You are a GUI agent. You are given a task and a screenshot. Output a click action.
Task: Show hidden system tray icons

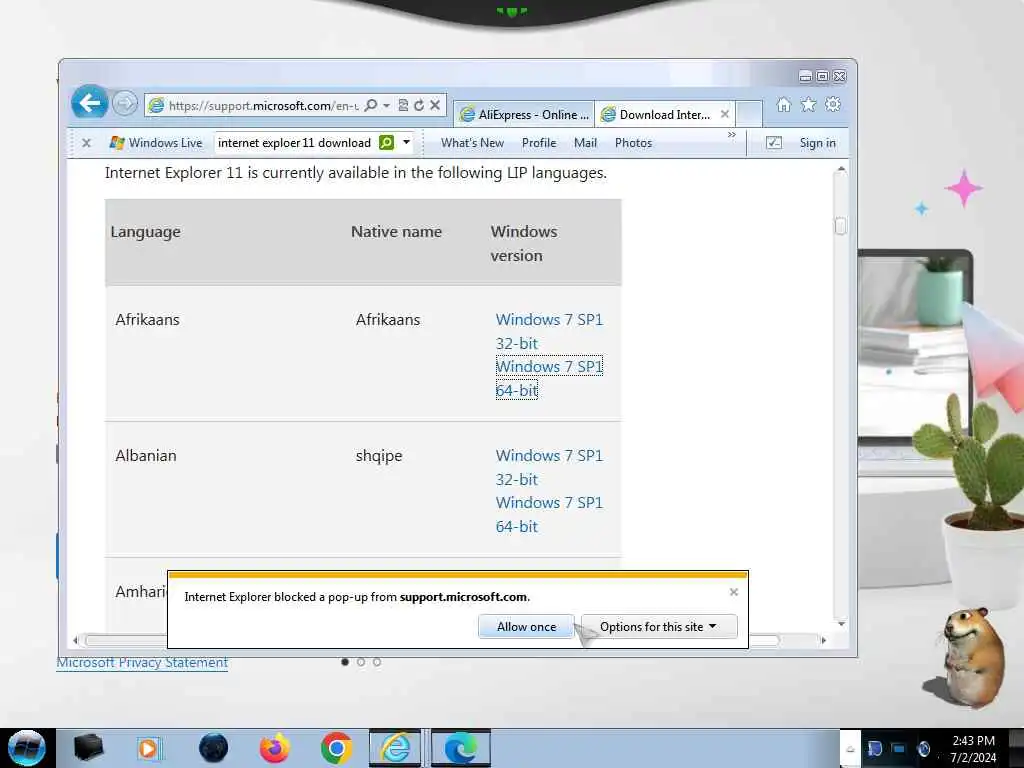850,748
